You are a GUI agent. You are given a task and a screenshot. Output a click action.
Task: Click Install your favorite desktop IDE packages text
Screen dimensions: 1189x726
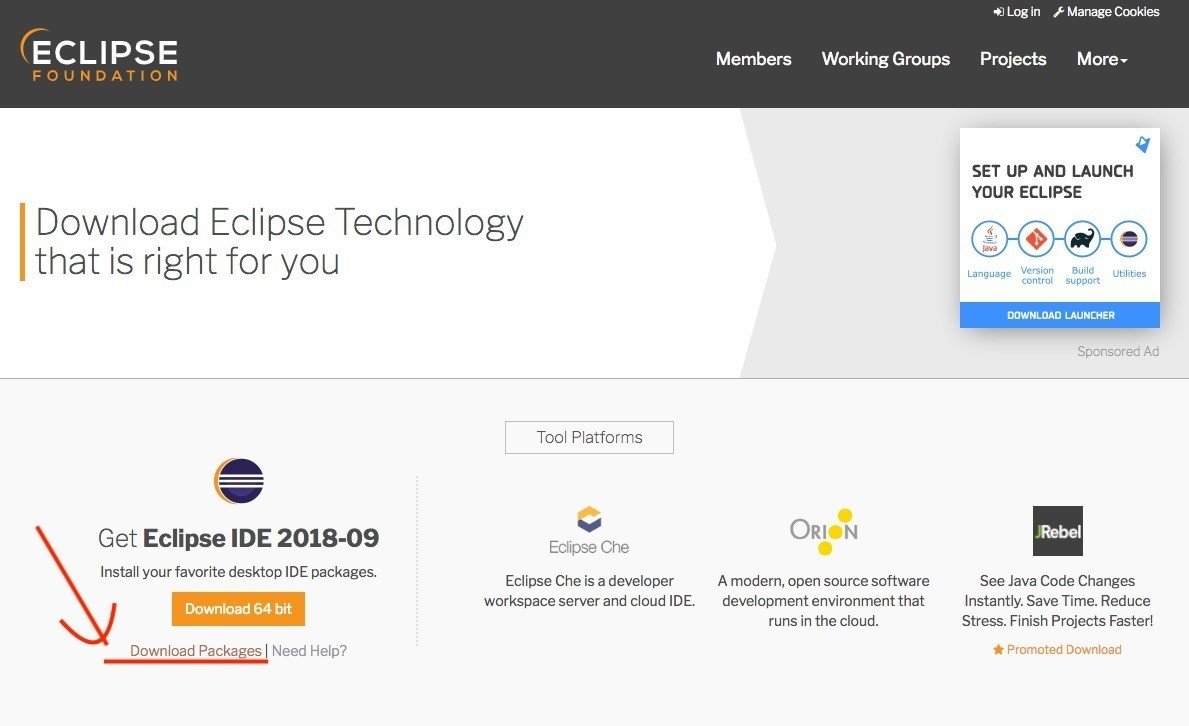coord(238,572)
